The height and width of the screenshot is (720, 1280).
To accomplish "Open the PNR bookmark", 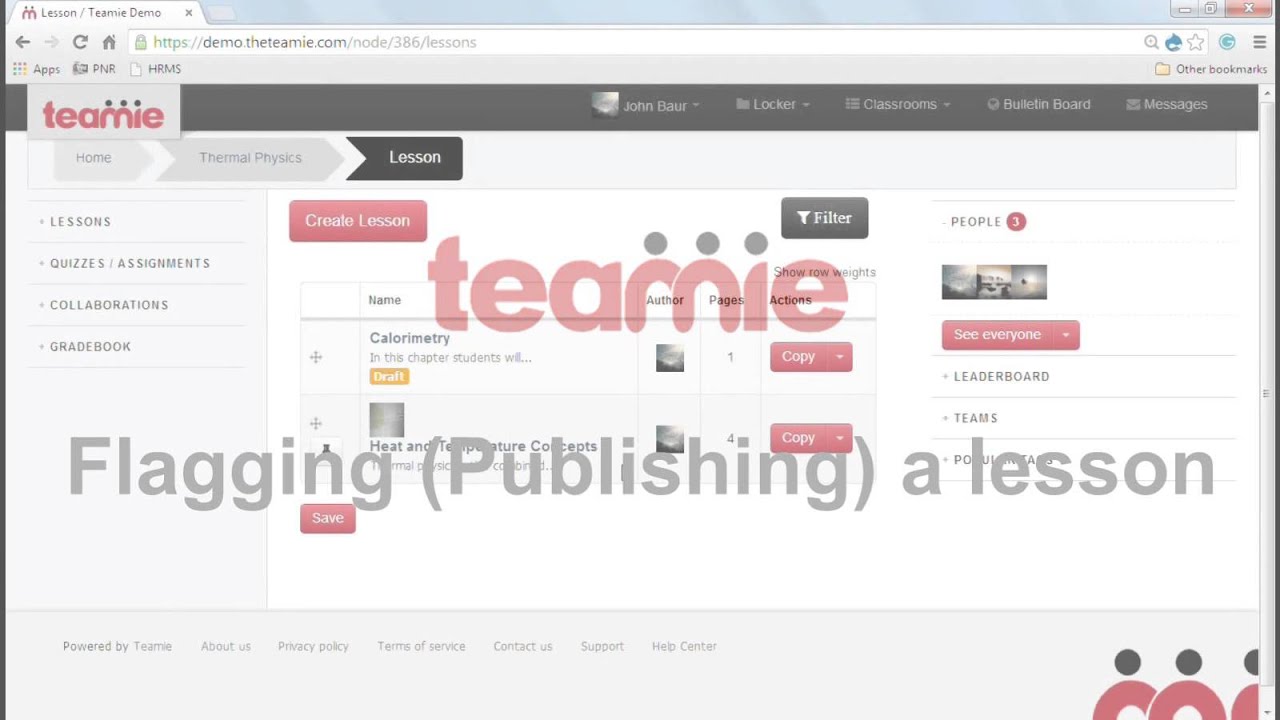I will [94, 69].
